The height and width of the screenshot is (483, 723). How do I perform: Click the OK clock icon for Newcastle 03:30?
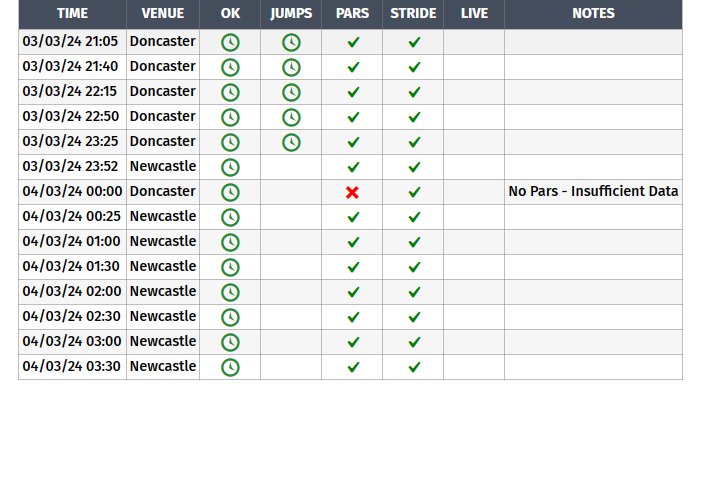point(230,367)
